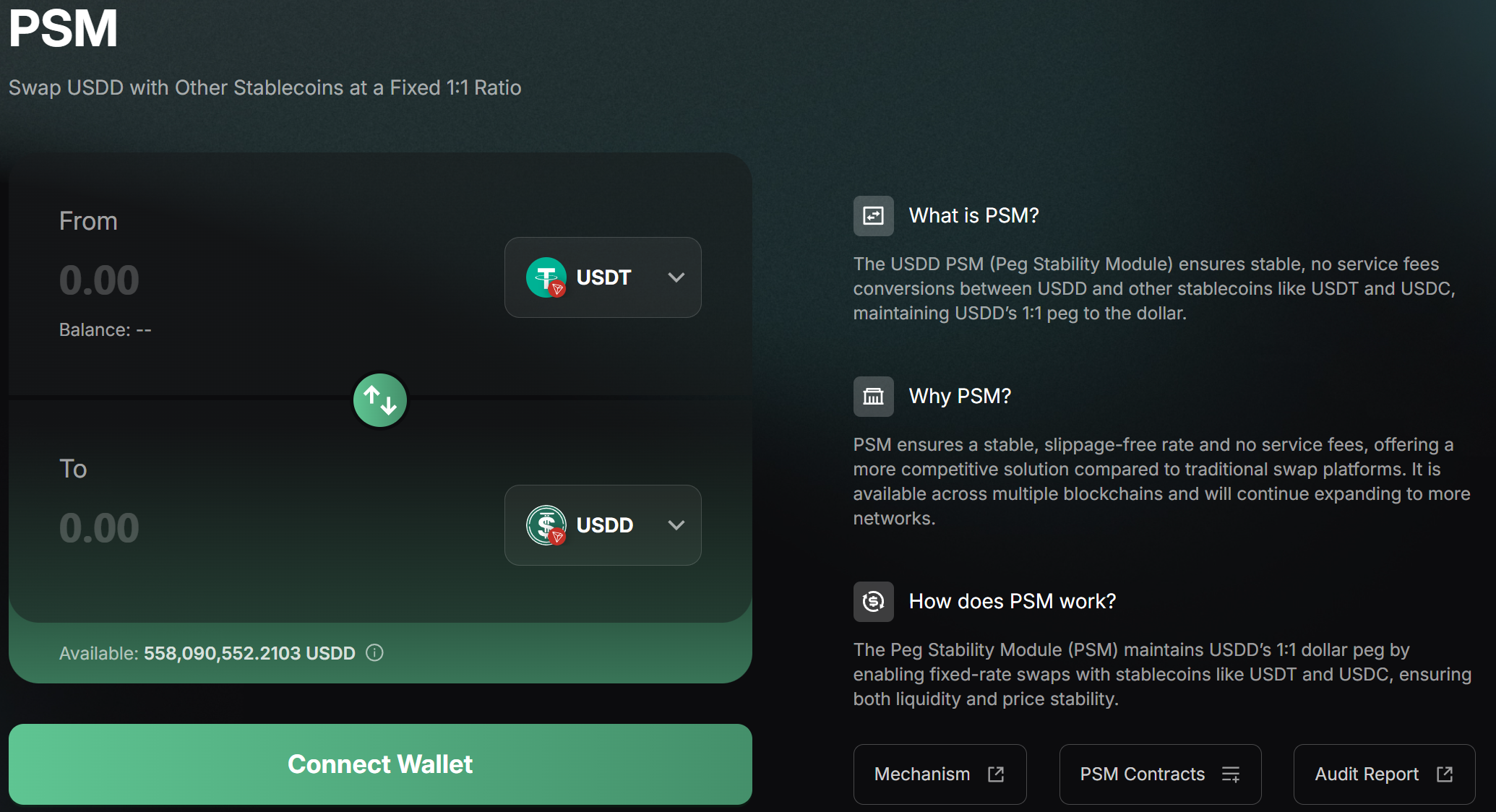Click the How does PSM work icon
1496x812 pixels.
(x=873, y=602)
